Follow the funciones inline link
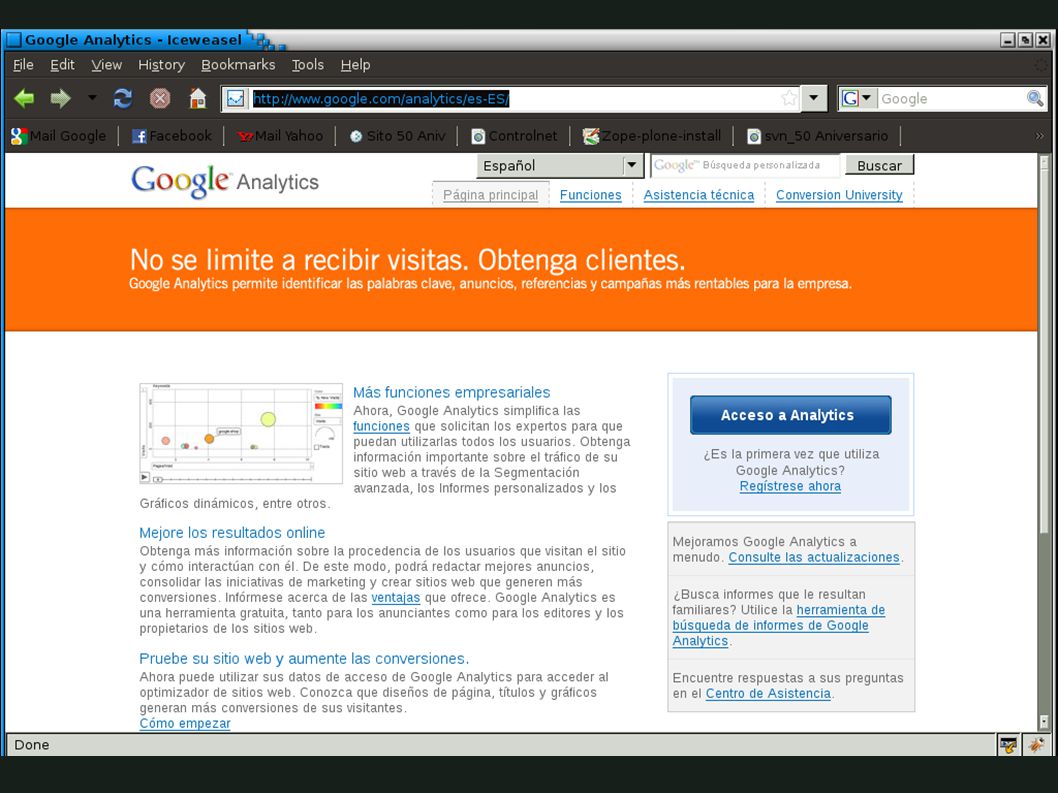This screenshot has height=793, width=1058. tap(381, 427)
